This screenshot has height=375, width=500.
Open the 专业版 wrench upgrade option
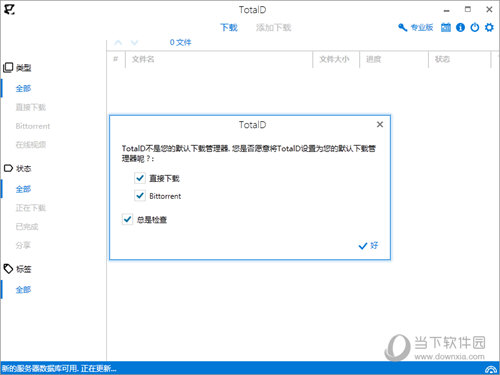[416, 27]
